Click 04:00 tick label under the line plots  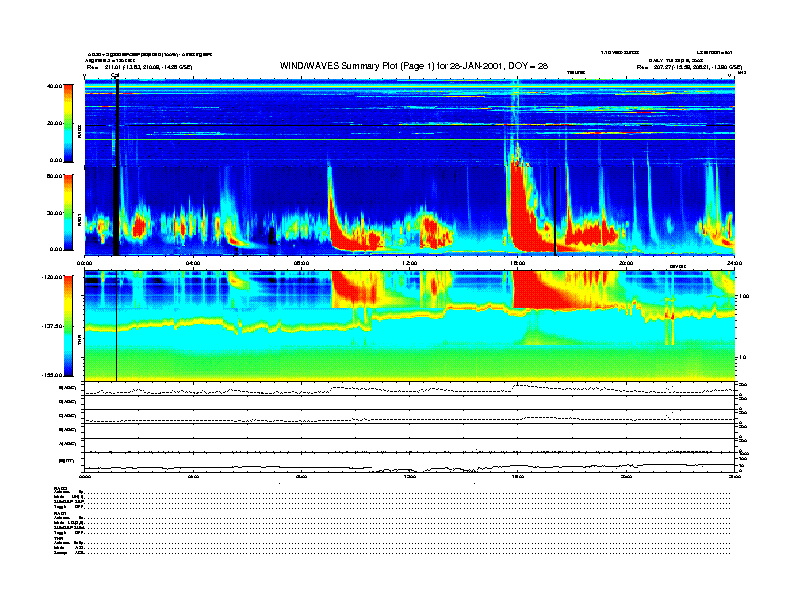(x=193, y=476)
